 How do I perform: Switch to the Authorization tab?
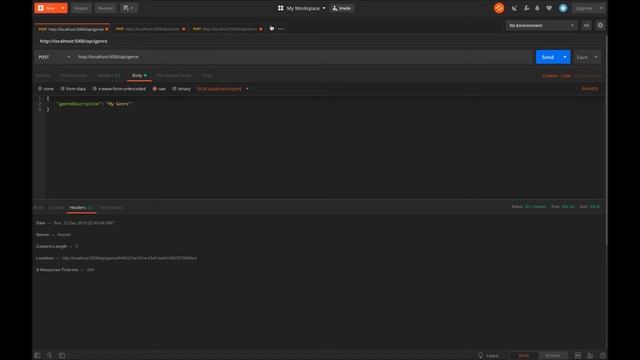(74, 76)
